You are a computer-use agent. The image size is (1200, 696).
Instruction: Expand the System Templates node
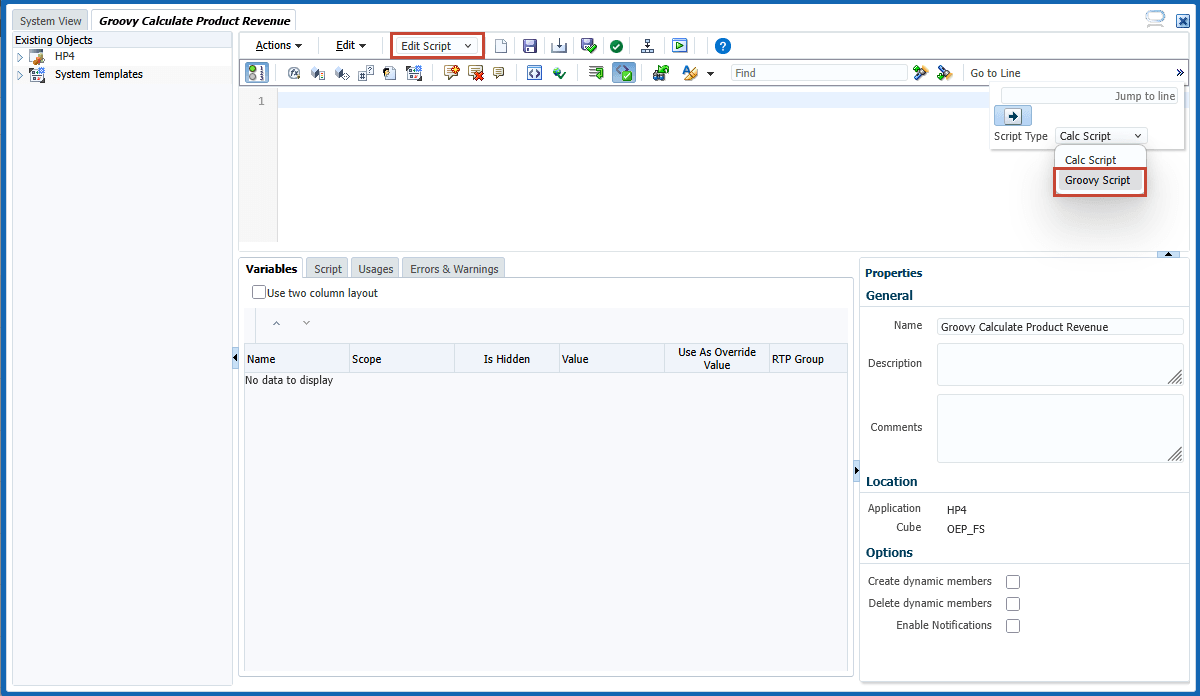pyautogui.click(x=19, y=74)
